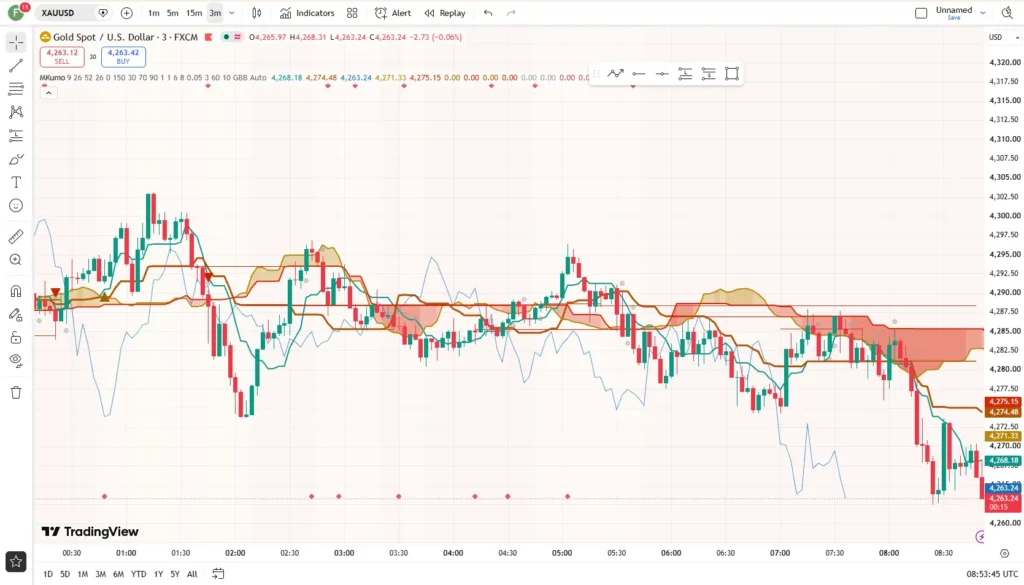Open the candlestick chart type selector
This screenshot has height=585, width=1024.
(257, 13)
